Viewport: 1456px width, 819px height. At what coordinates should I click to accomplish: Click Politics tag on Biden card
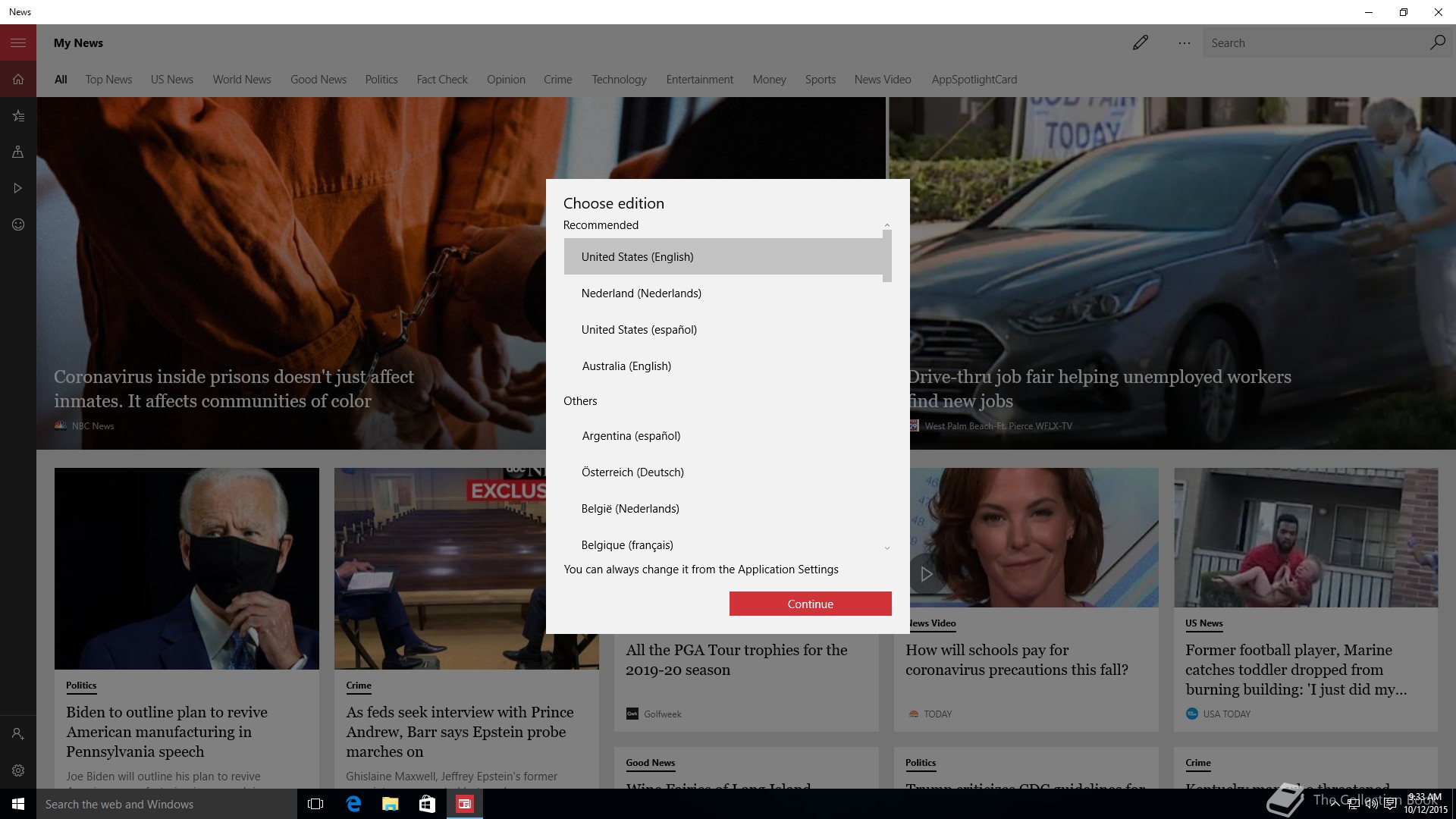point(81,686)
